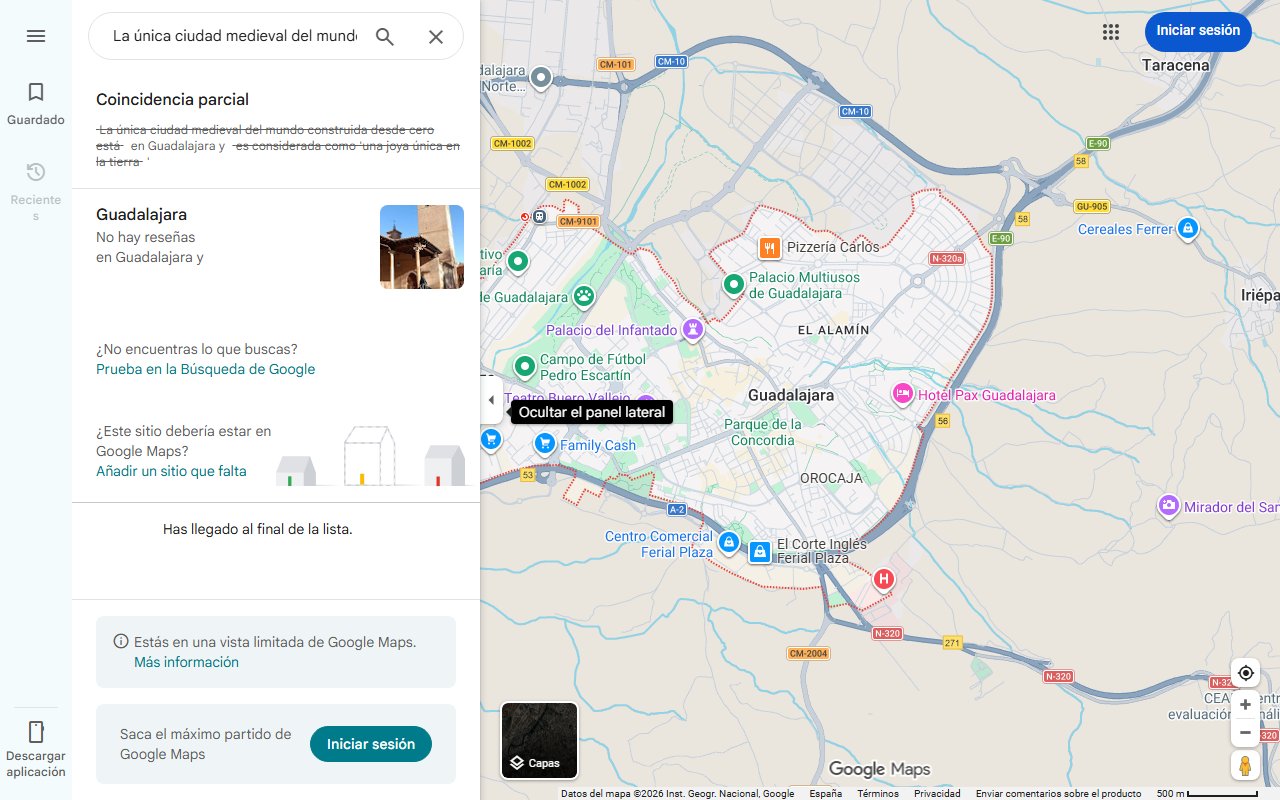The height and width of the screenshot is (800, 1280).
Task: Open the Capas layers switcher
Action: pyautogui.click(x=540, y=741)
